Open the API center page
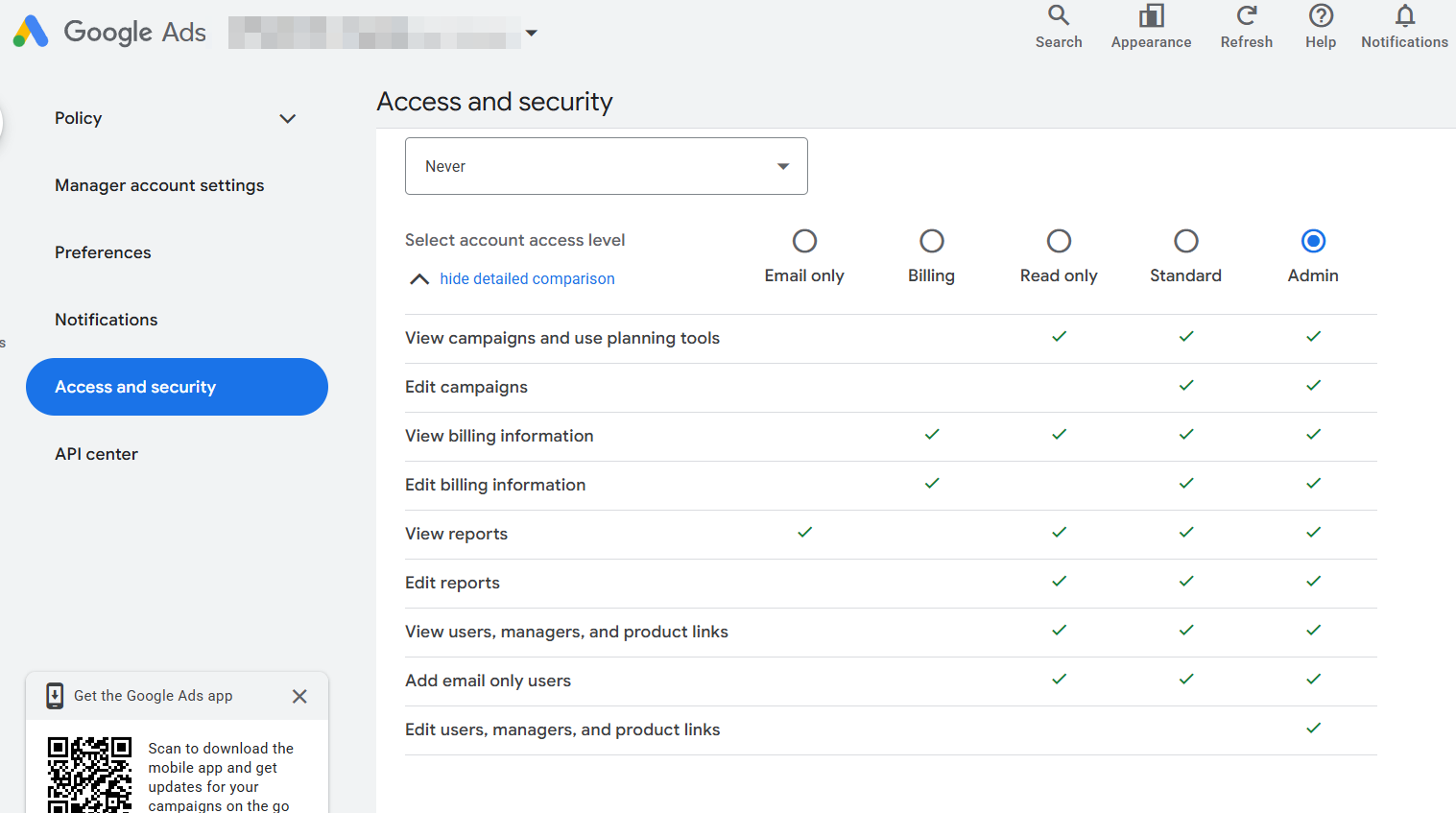The height and width of the screenshot is (813, 1456). [96, 454]
